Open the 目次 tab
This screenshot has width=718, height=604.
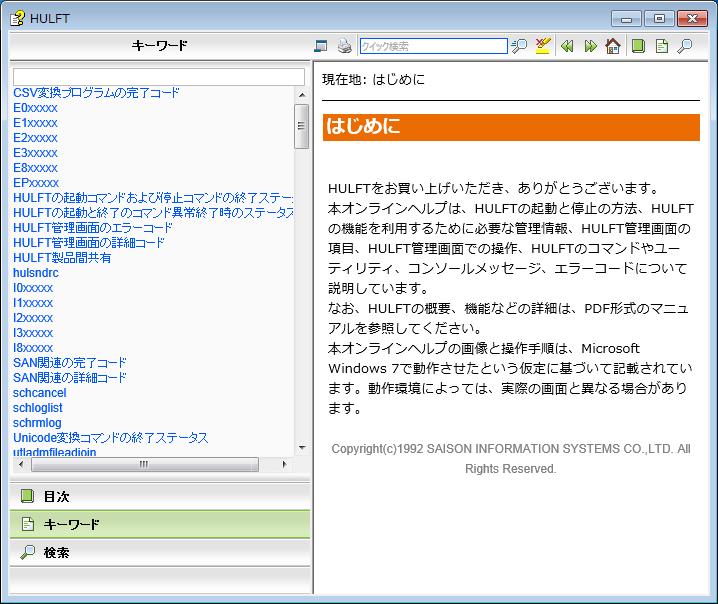coord(160,496)
